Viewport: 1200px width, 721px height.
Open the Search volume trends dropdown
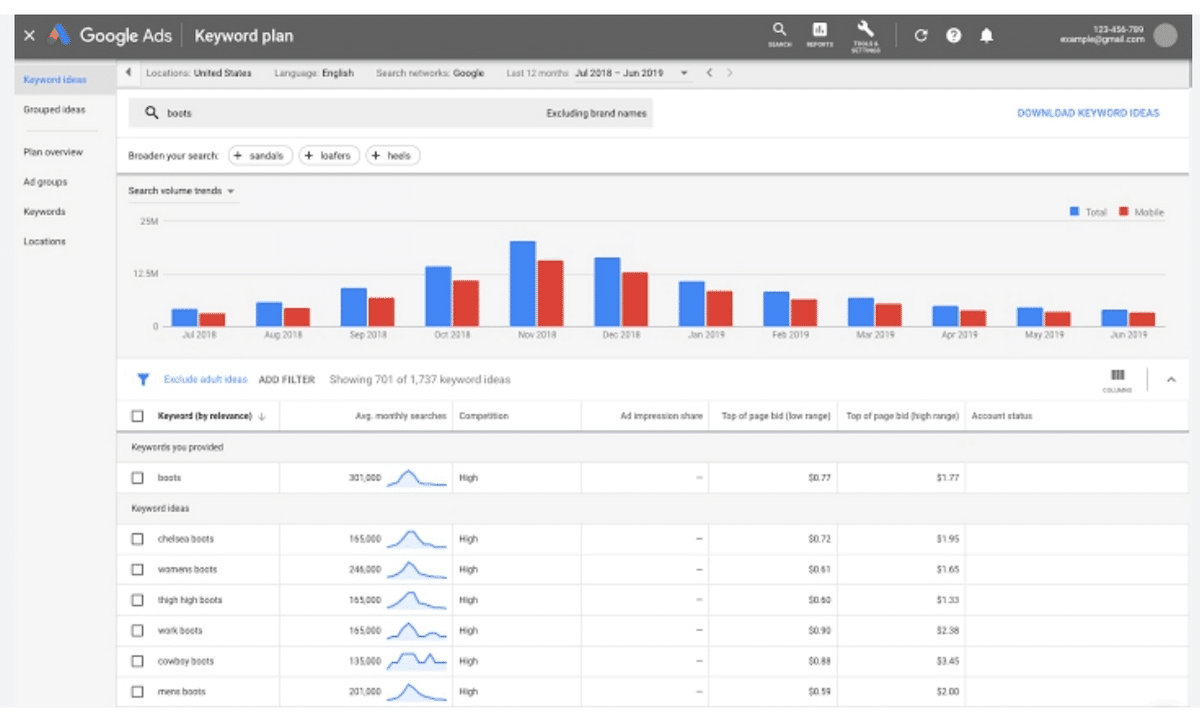[x=181, y=190]
